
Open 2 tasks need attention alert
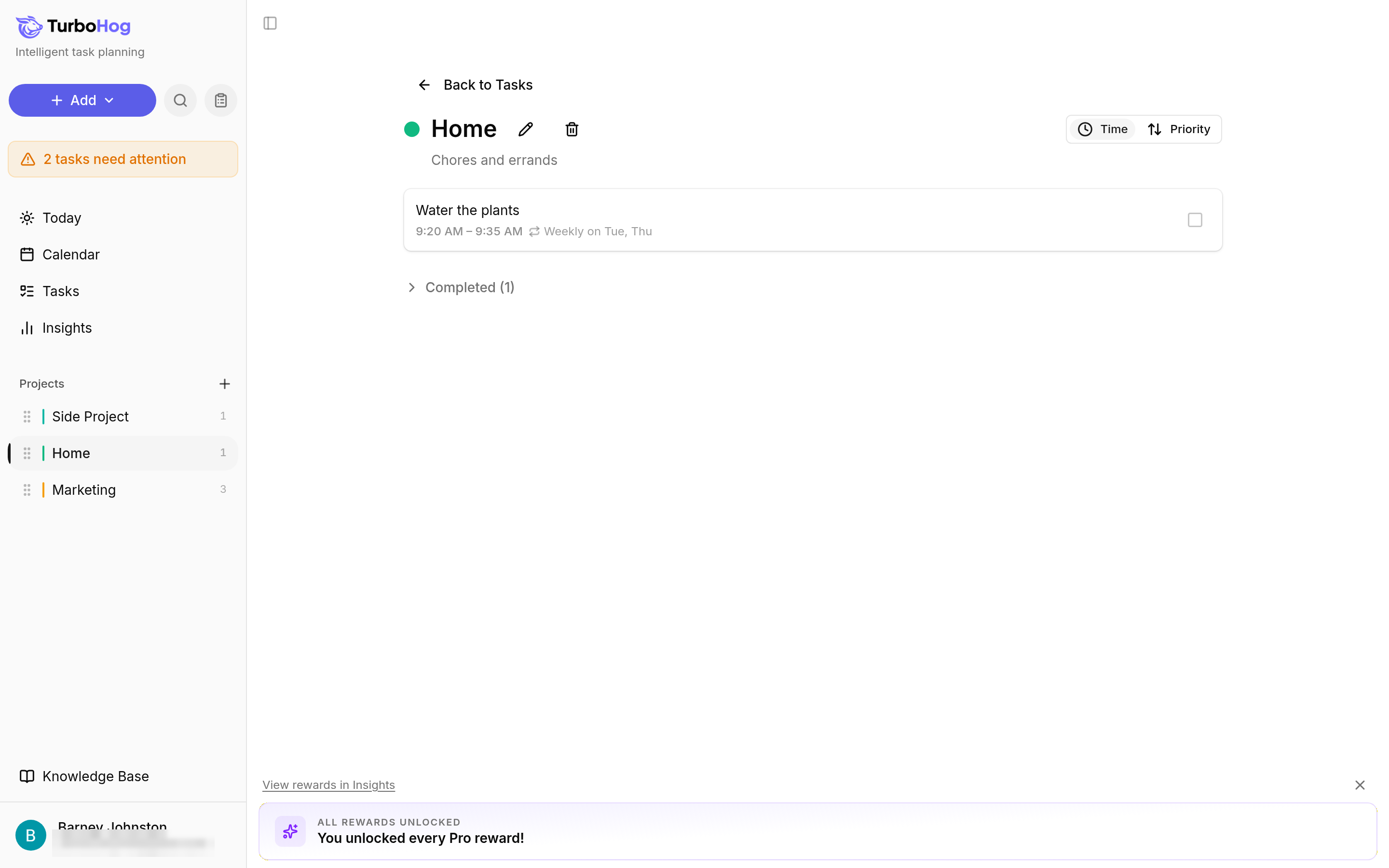pos(123,159)
